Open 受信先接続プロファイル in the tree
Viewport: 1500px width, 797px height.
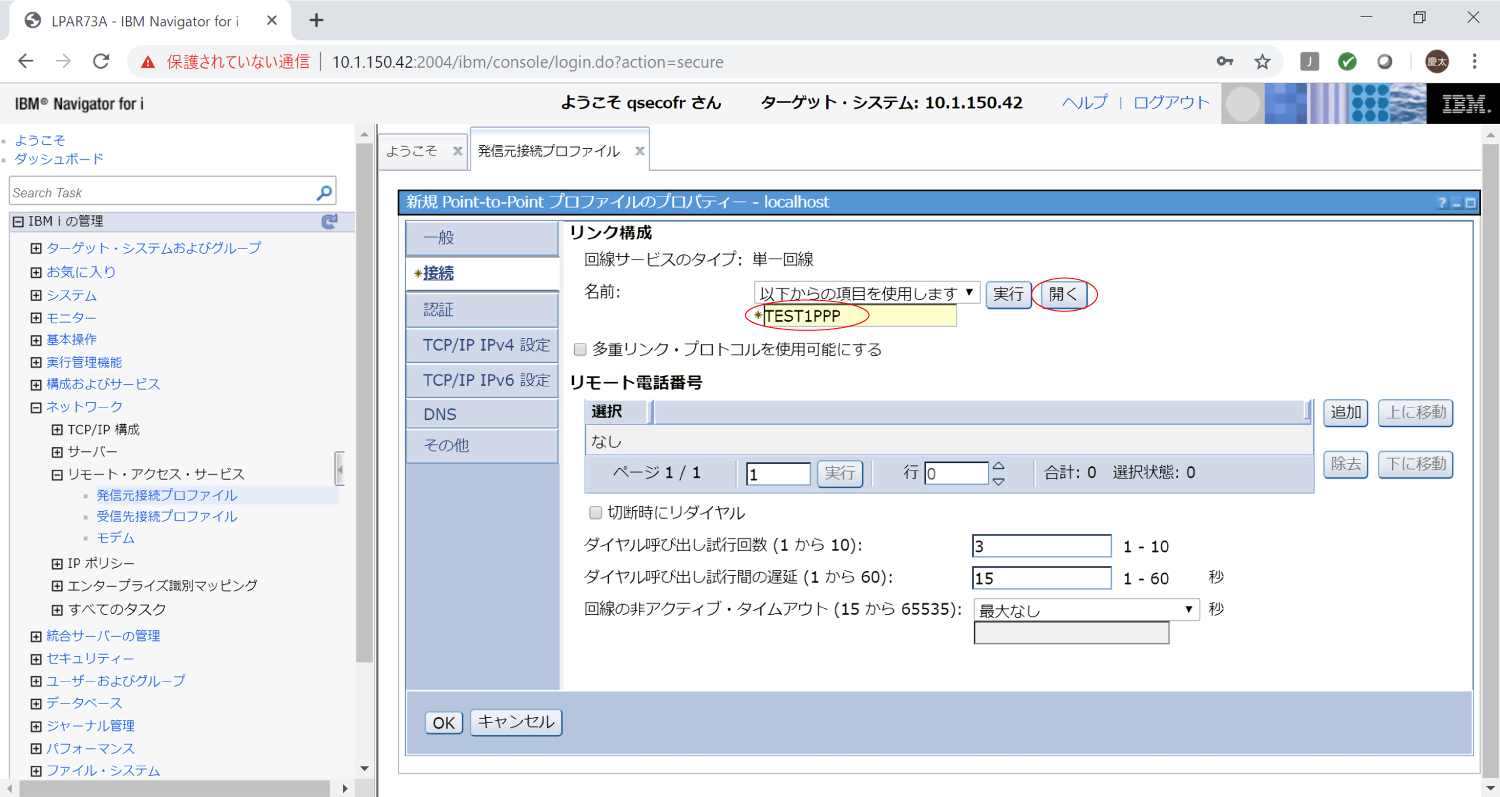pos(167,516)
